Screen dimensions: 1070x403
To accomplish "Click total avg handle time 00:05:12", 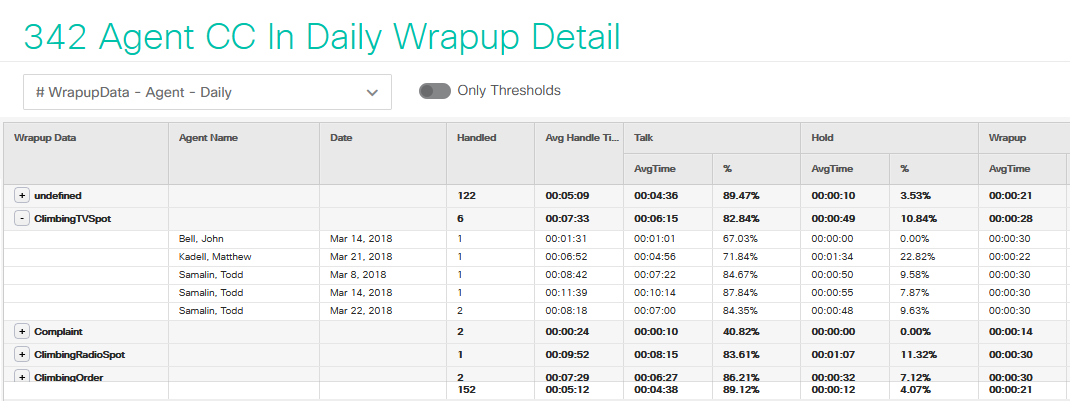I will (567, 390).
